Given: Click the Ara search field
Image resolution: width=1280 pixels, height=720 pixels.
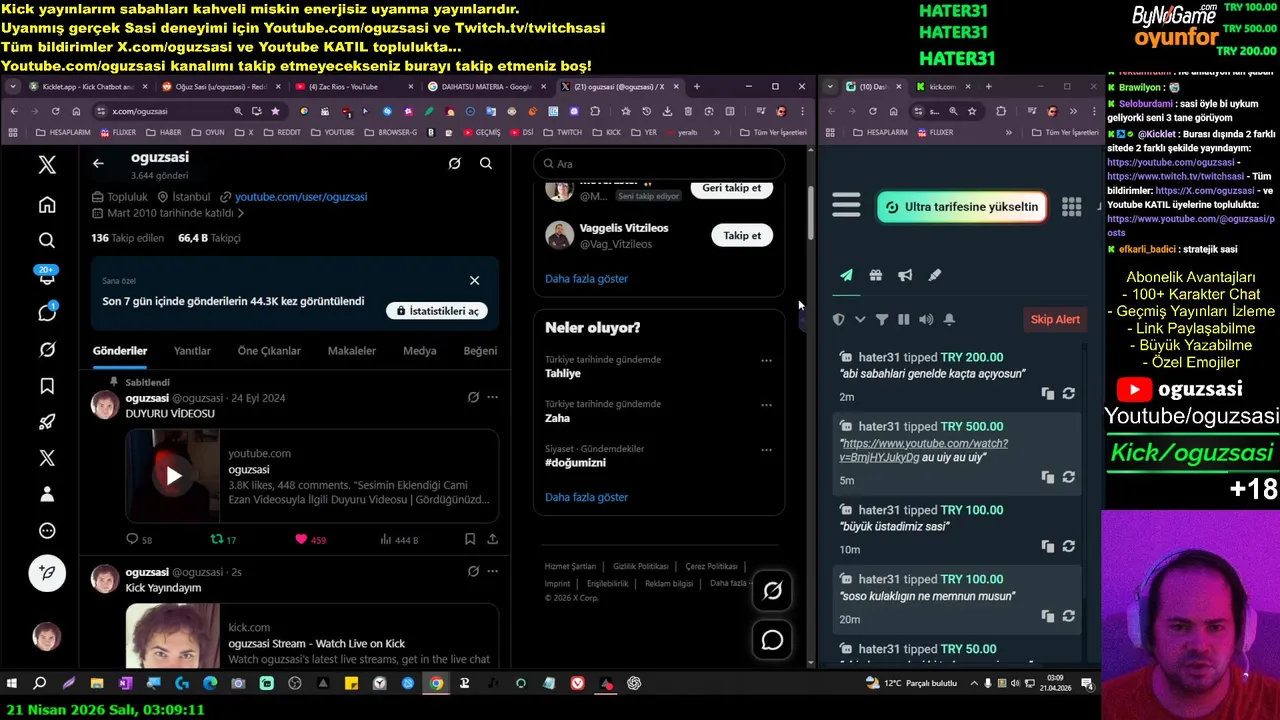Looking at the screenshot, I should click(x=659, y=164).
